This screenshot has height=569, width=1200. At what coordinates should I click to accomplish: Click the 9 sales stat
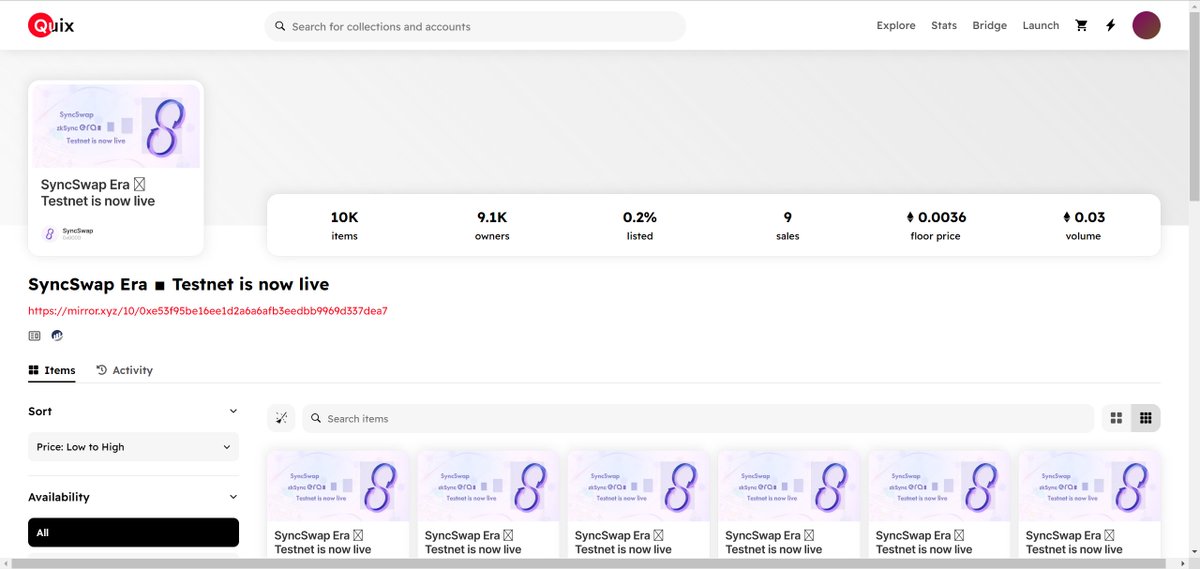coord(788,225)
